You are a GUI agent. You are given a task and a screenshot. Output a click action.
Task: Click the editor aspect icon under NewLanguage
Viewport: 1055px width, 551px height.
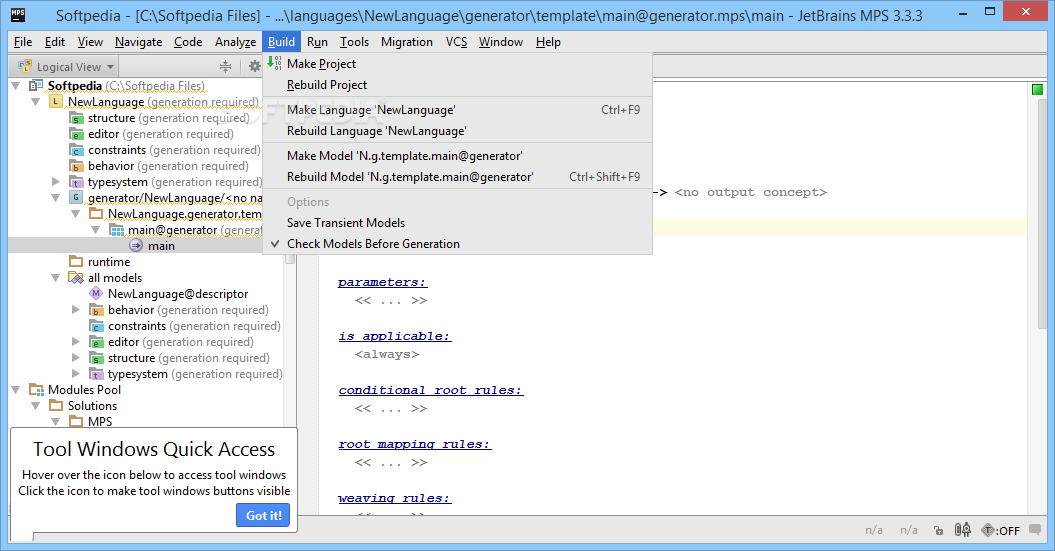(77, 134)
